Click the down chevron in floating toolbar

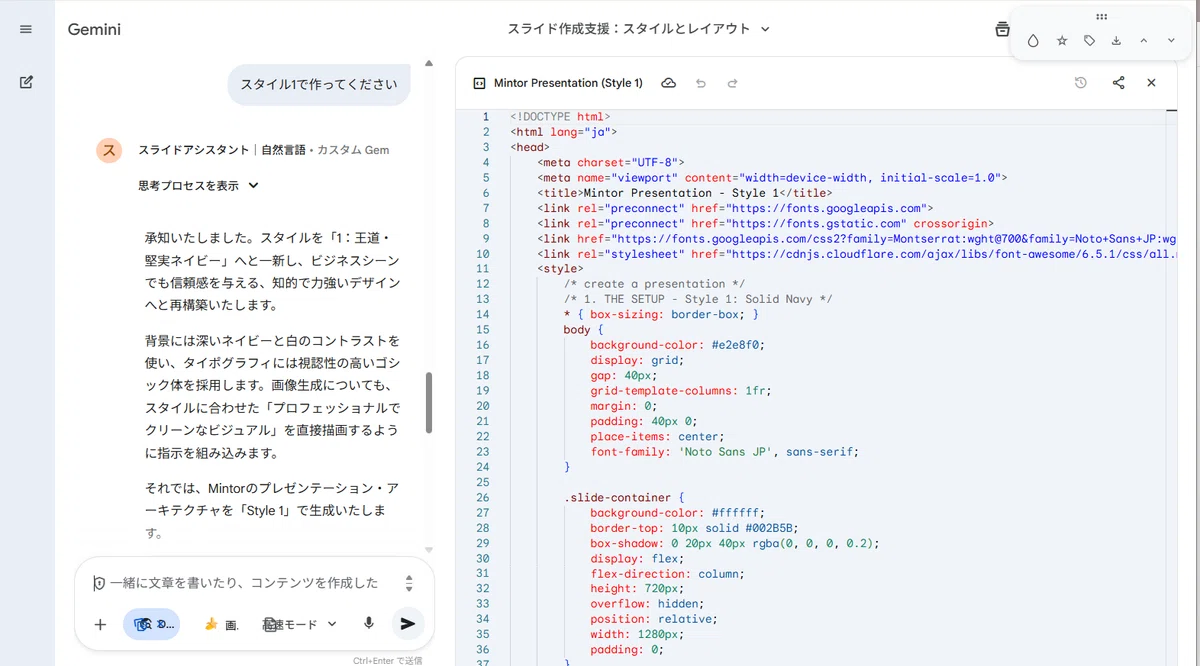1171,41
